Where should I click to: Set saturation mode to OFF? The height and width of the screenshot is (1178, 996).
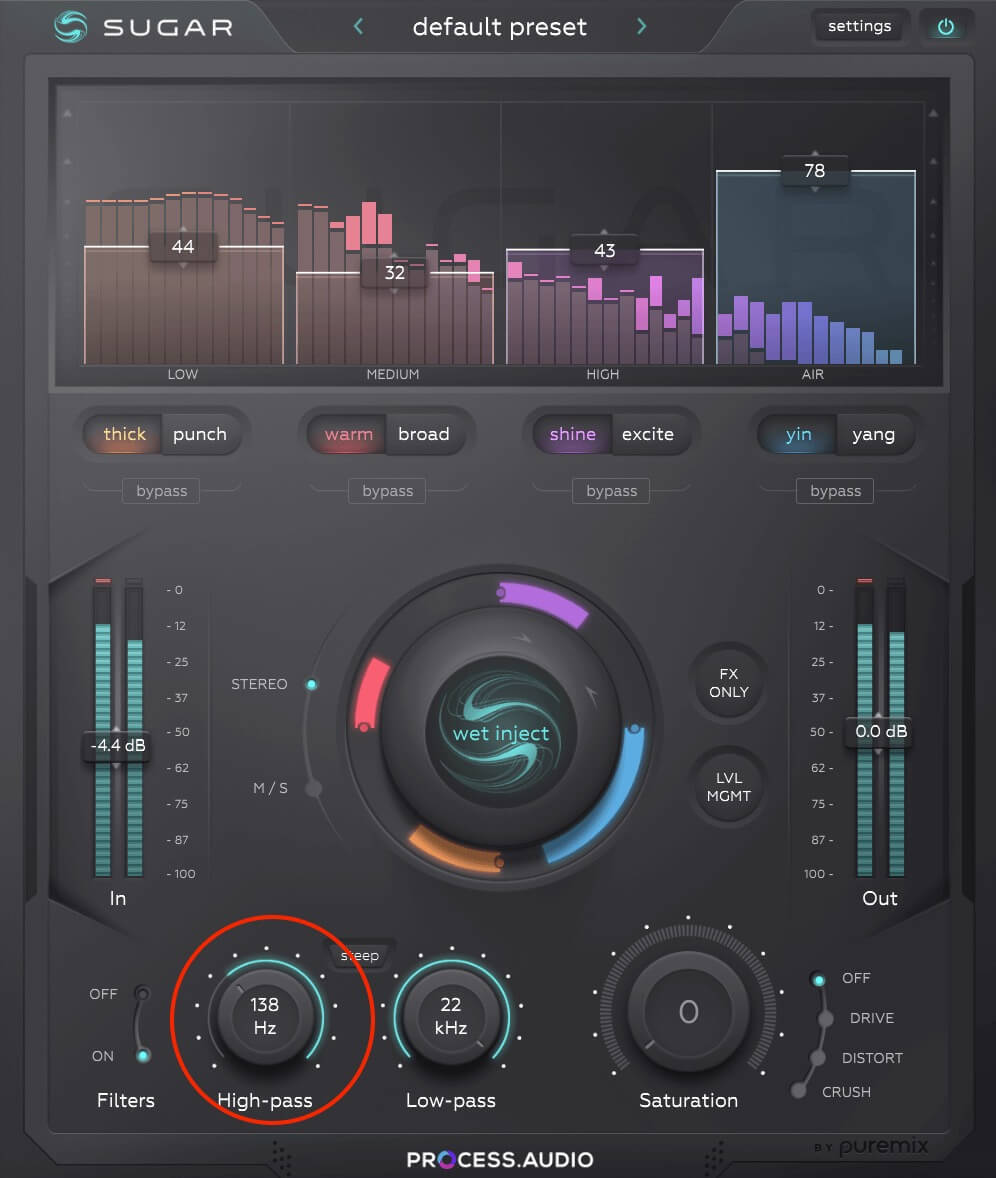819,980
